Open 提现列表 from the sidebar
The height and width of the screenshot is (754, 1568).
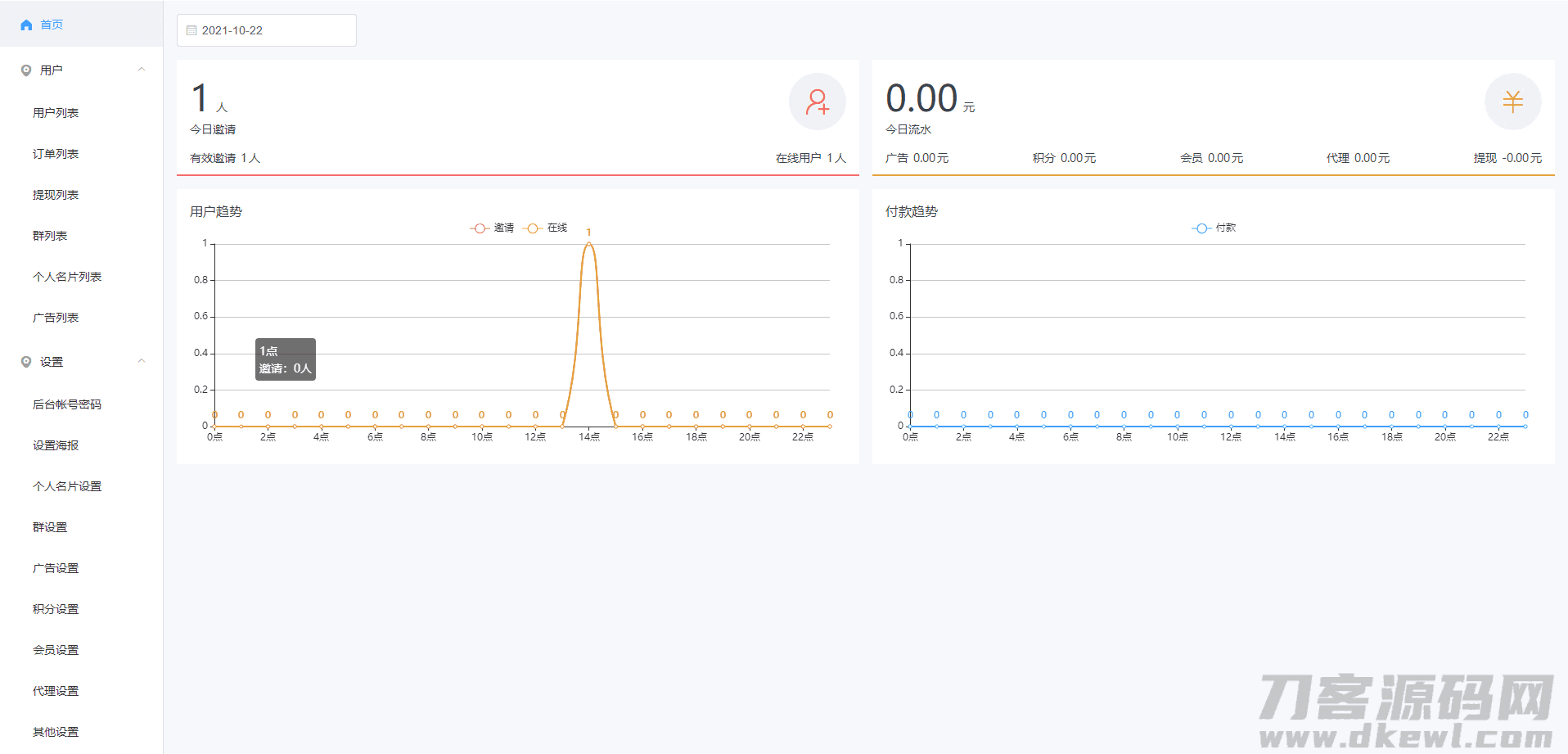56,195
